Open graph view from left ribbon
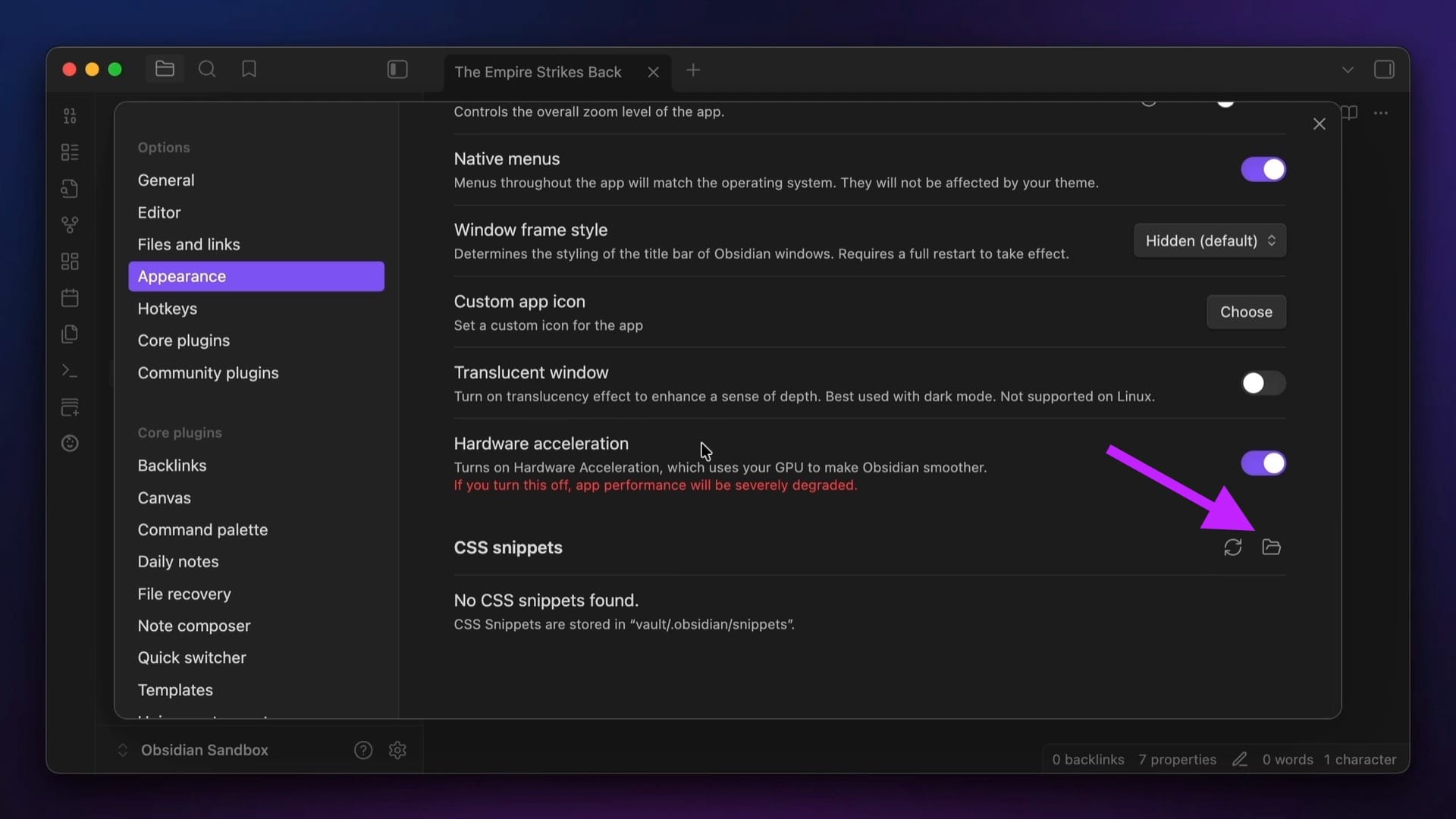 pyautogui.click(x=70, y=225)
